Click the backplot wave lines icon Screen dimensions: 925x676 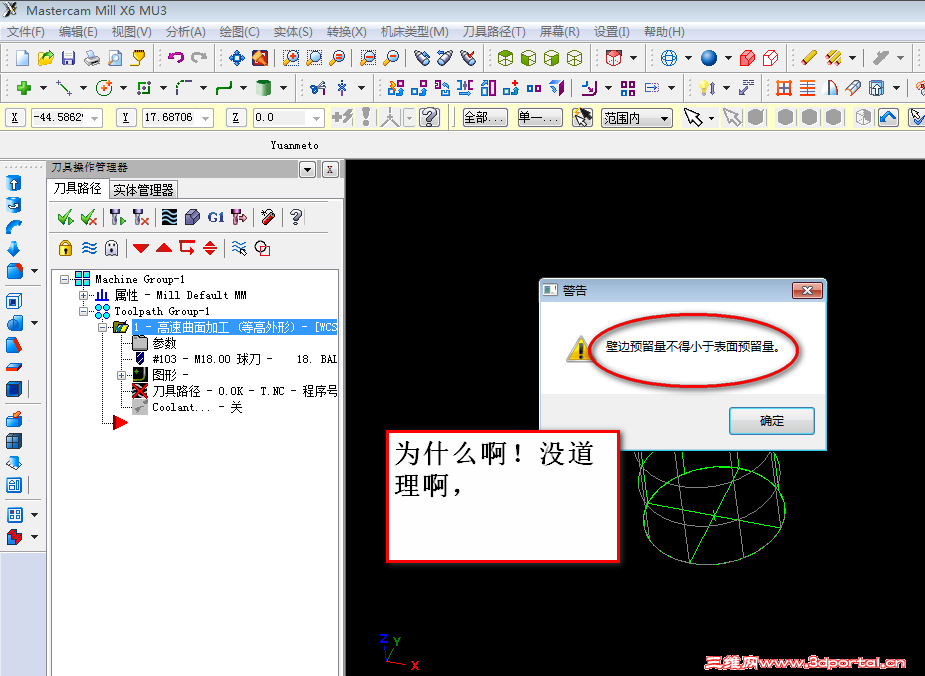coord(169,218)
